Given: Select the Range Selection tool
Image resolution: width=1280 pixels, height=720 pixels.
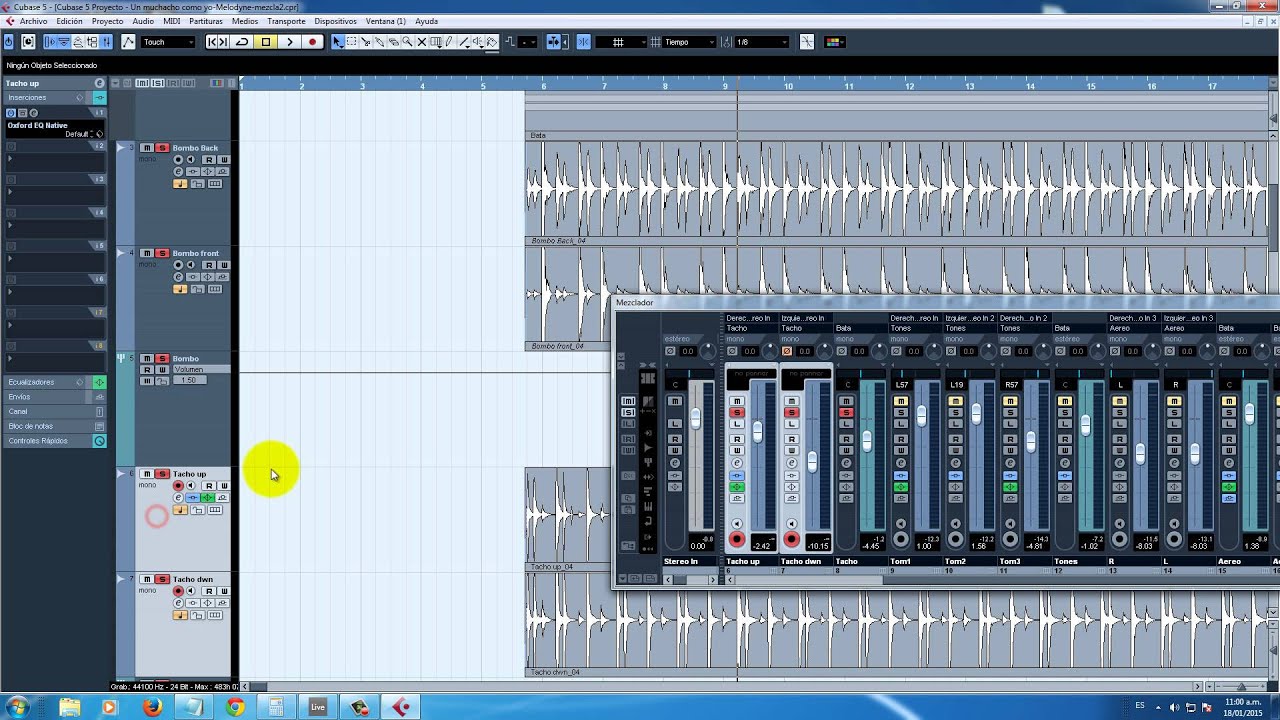Looking at the screenshot, I should (x=352, y=42).
